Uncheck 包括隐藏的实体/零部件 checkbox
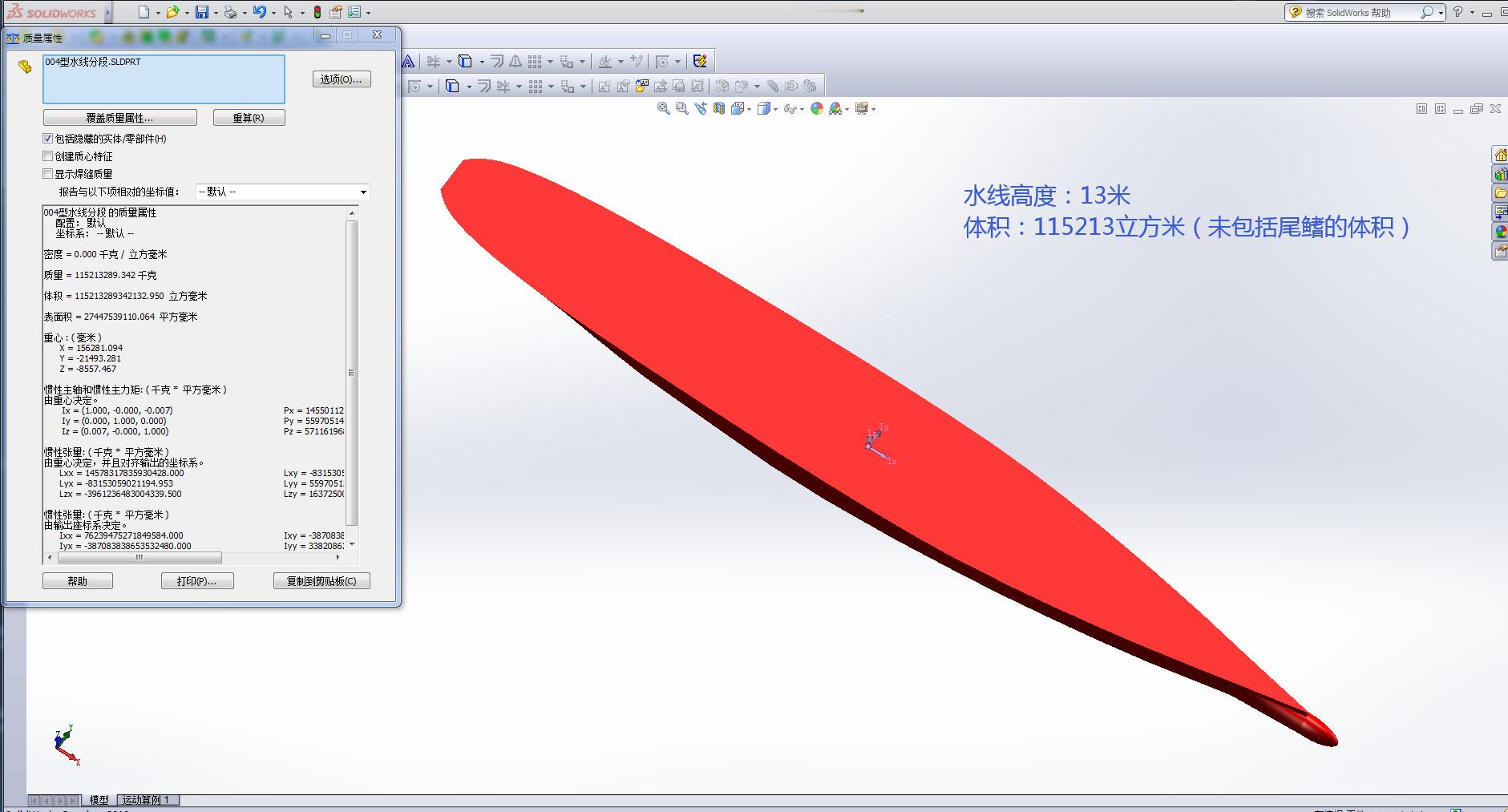 (48, 139)
